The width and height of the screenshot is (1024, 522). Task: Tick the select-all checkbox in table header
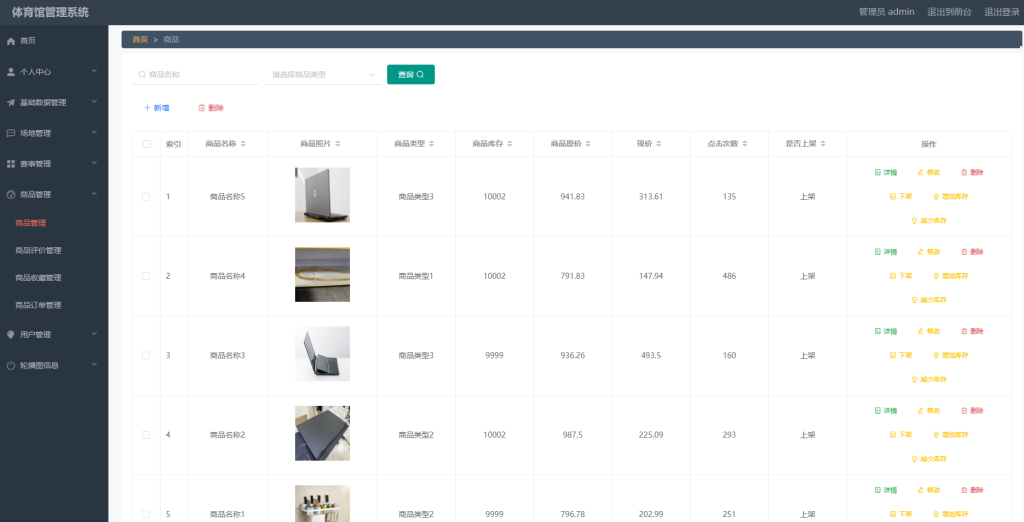(x=146, y=144)
